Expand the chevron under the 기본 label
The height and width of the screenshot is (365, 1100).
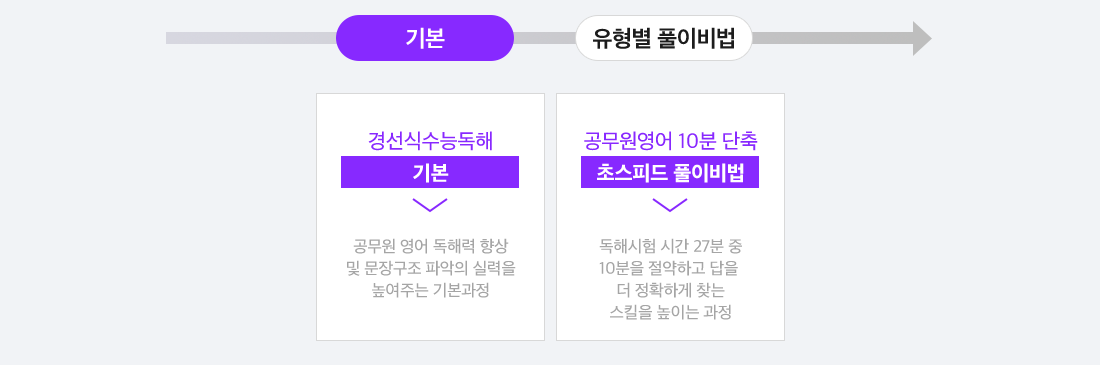click(430, 205)
